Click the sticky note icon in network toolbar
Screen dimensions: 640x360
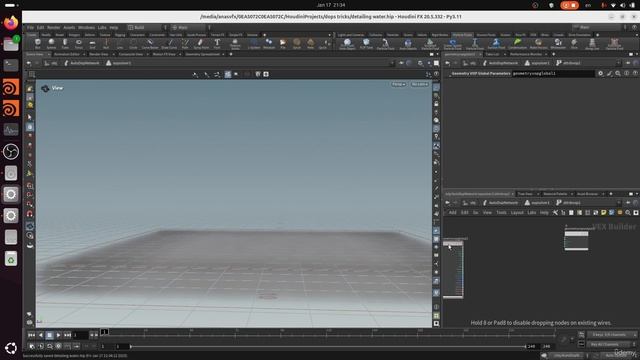(x=604, y=213)
